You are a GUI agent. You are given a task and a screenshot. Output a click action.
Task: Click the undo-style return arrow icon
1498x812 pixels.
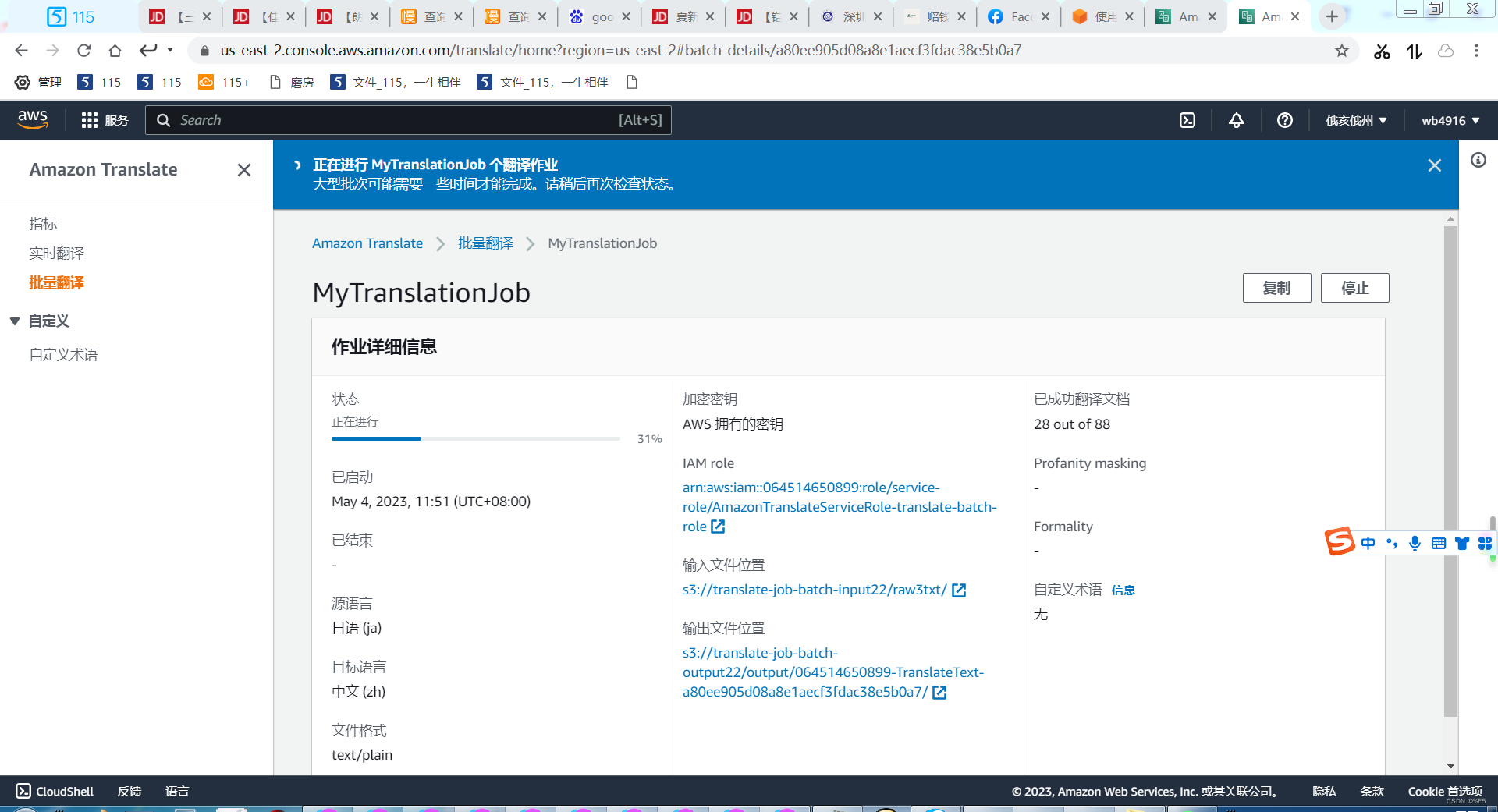pos(148,51)
